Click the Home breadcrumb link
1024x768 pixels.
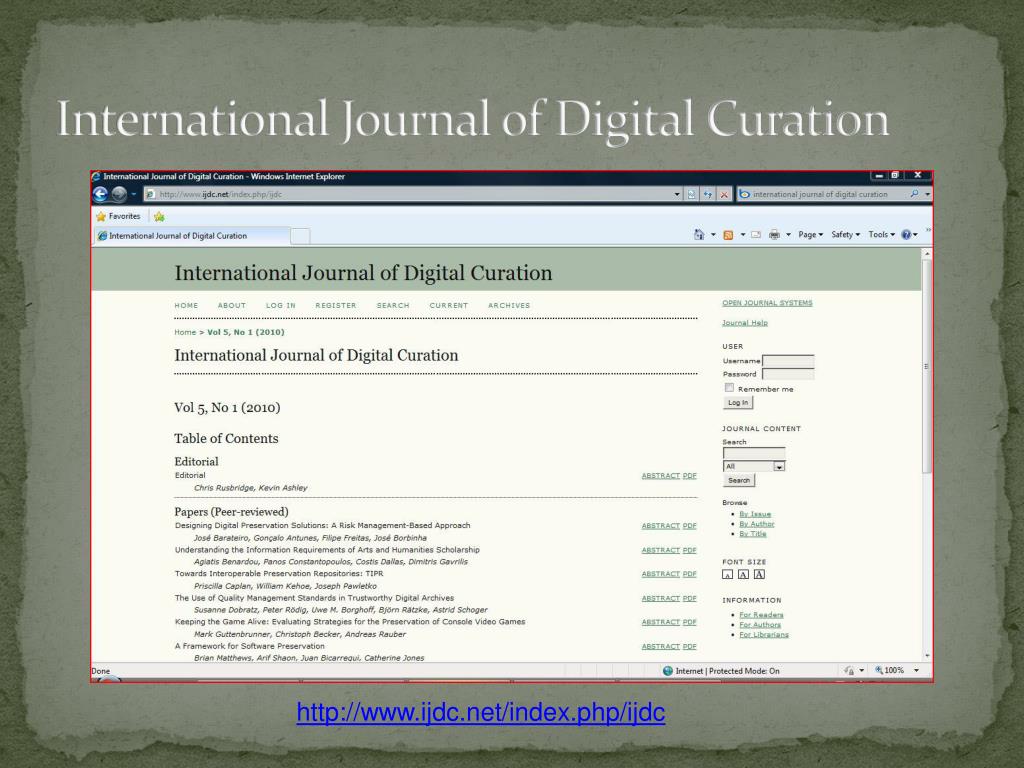click(185, 332)
